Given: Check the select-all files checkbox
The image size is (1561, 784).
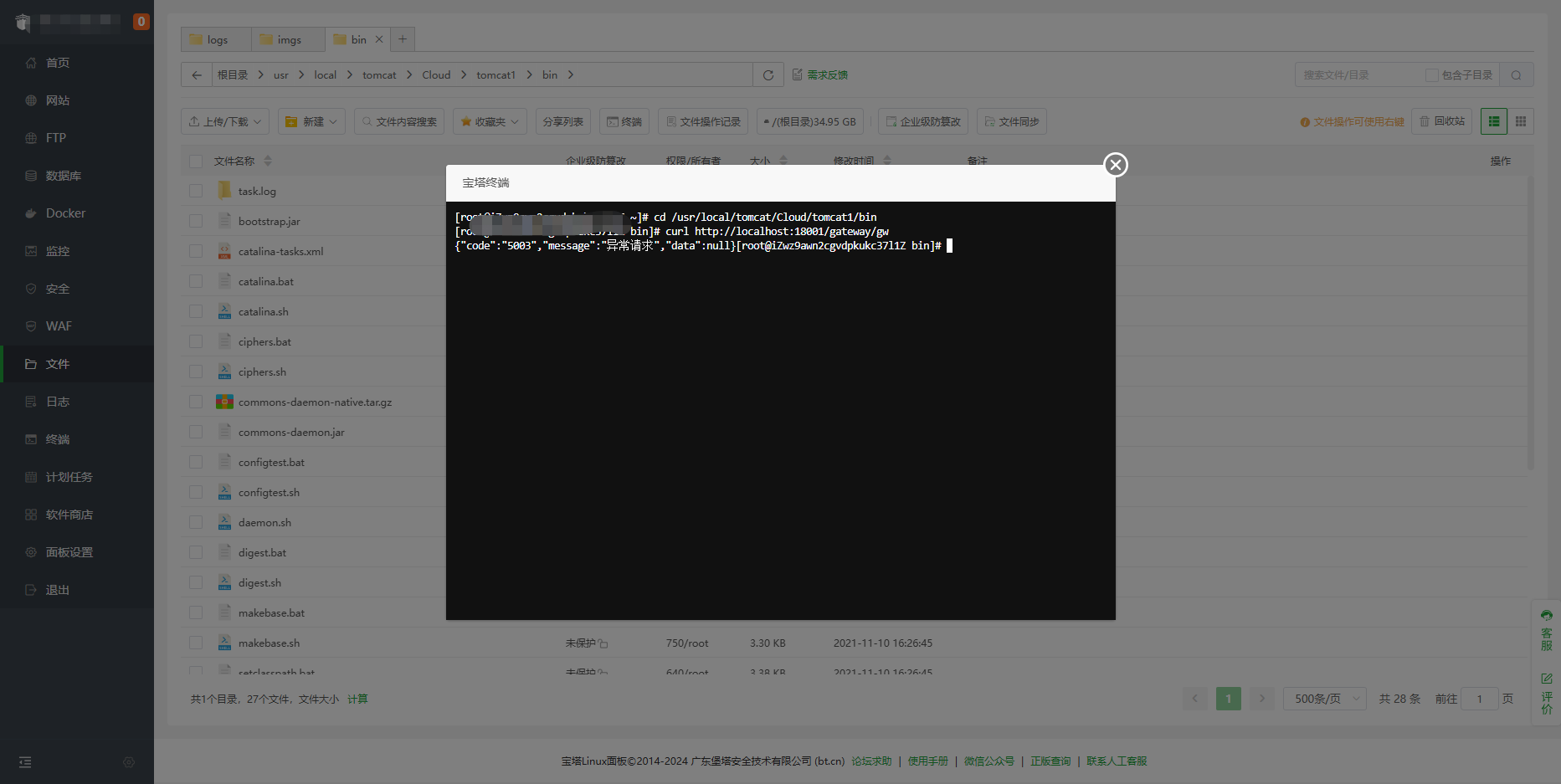Looking at the screenshot, I should click(x=196, y=161).
